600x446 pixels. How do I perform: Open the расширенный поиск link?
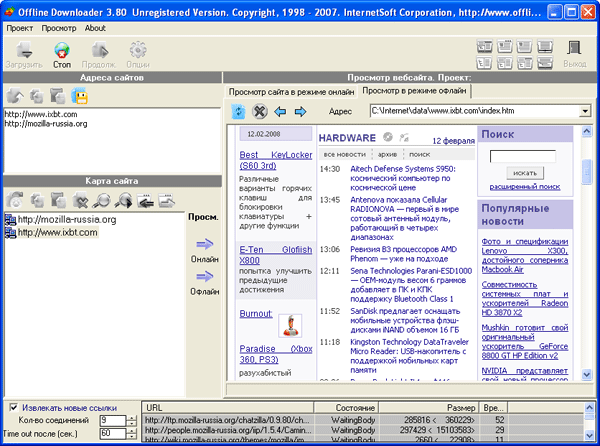[x=525, y=187]
